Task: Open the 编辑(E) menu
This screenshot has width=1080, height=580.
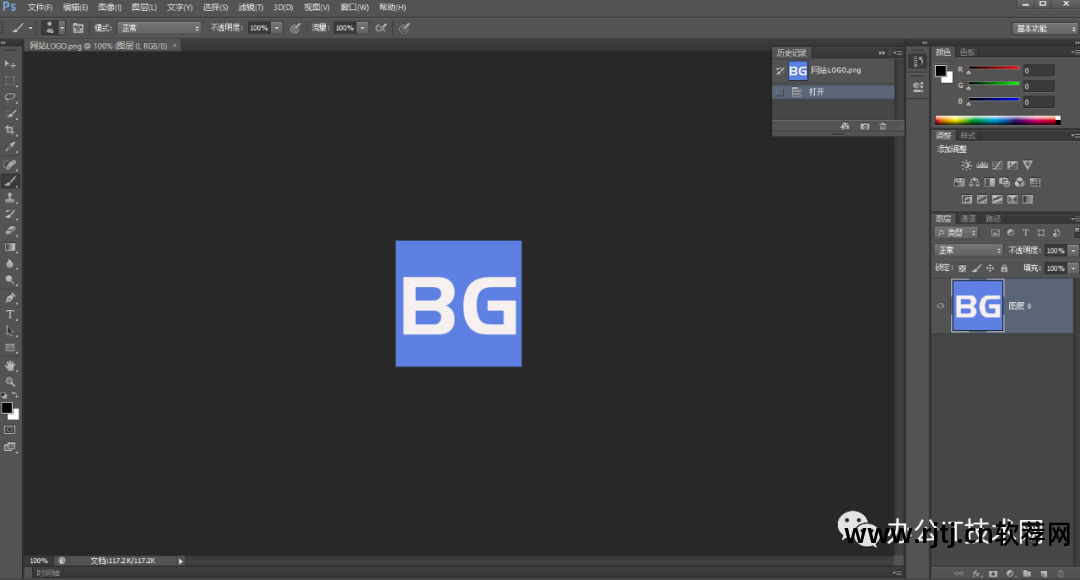Action: coord(75,8)
